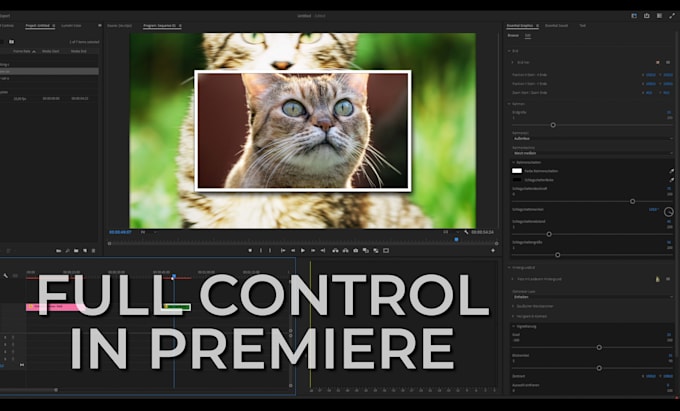
Task: Jump to the Out point
Action: pos(323,251)
